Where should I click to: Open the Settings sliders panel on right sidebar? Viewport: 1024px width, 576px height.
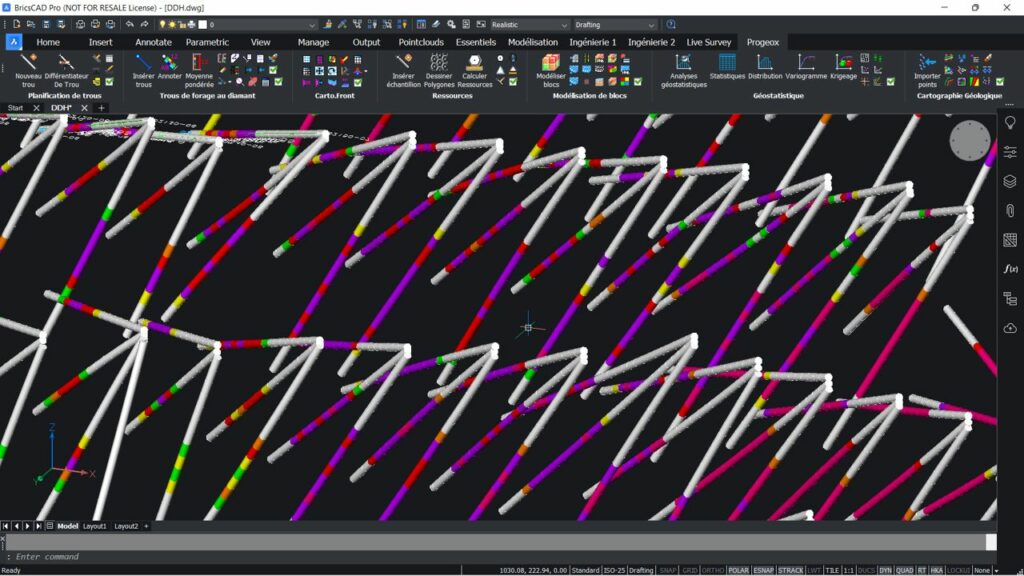click(x=1010, y=152)
